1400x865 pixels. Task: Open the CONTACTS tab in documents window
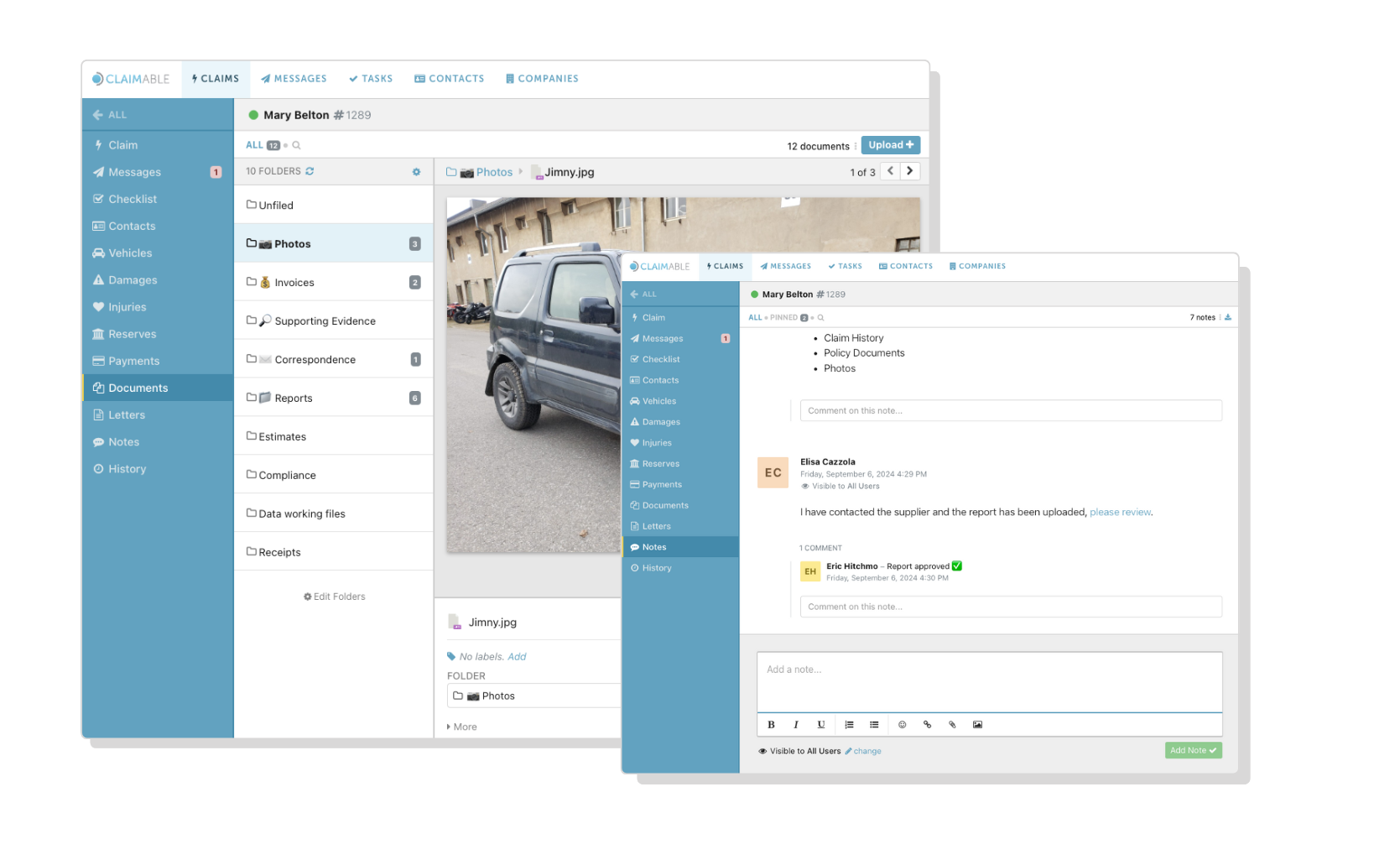450,79
